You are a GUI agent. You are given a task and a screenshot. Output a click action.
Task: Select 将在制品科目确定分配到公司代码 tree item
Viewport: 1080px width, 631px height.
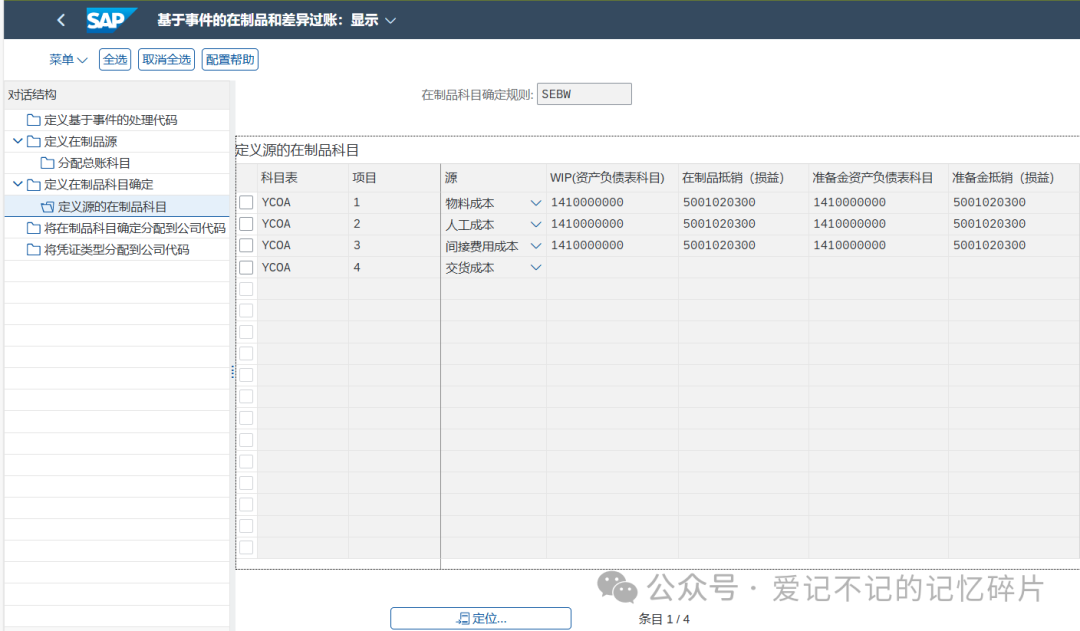(x=135, y=228)
